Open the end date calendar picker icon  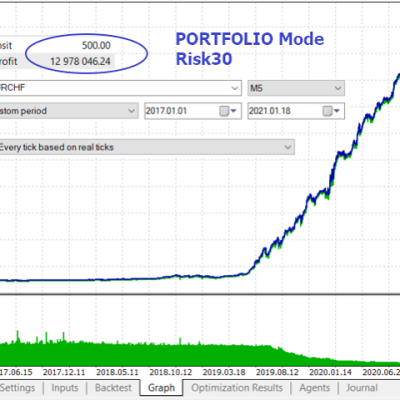click(x=331, y=111)
